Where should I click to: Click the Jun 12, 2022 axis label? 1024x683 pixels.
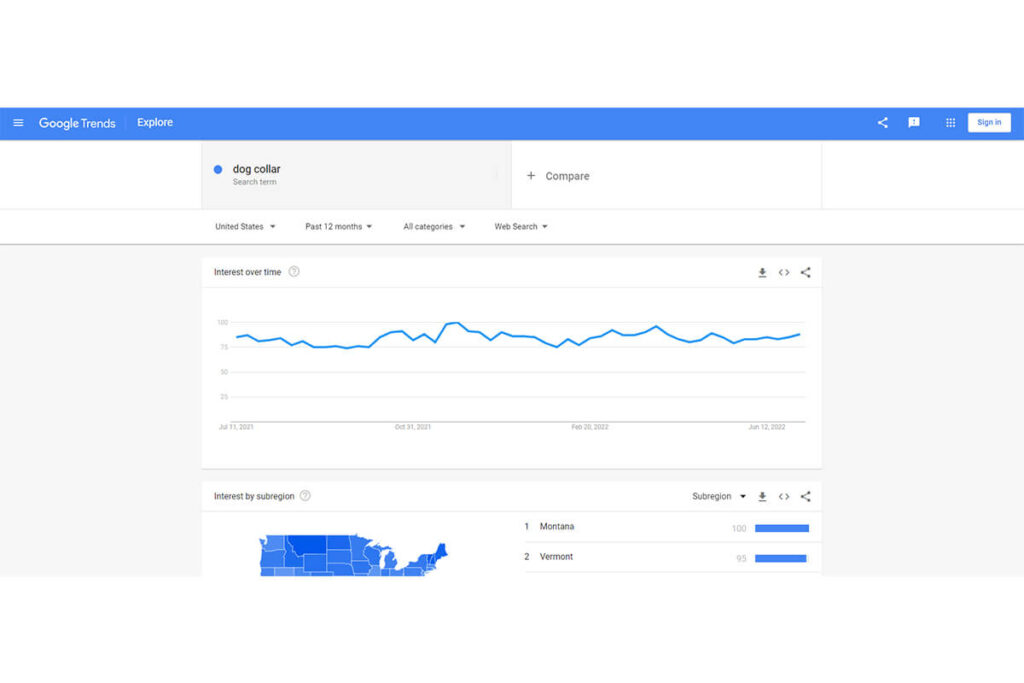click(767, 427)
